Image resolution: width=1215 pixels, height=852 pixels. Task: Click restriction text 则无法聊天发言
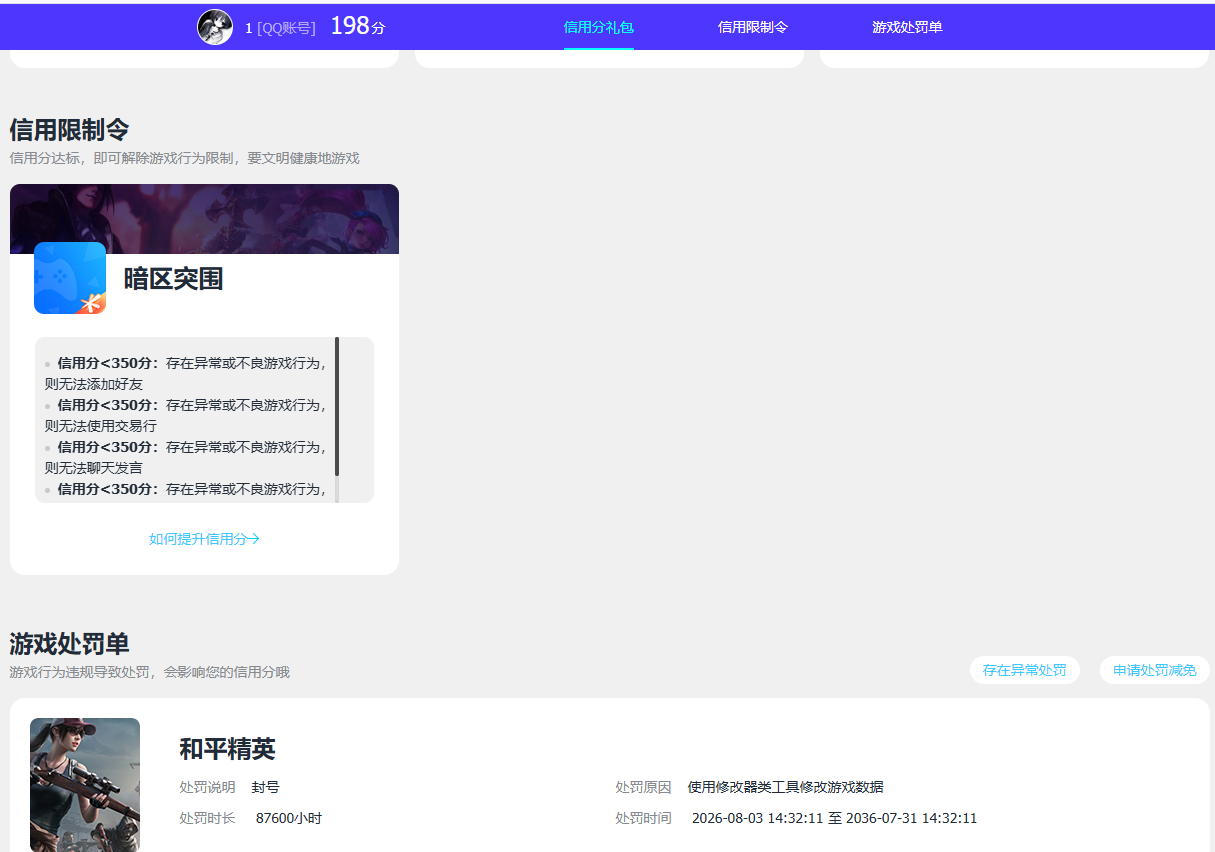click(94, 468)
